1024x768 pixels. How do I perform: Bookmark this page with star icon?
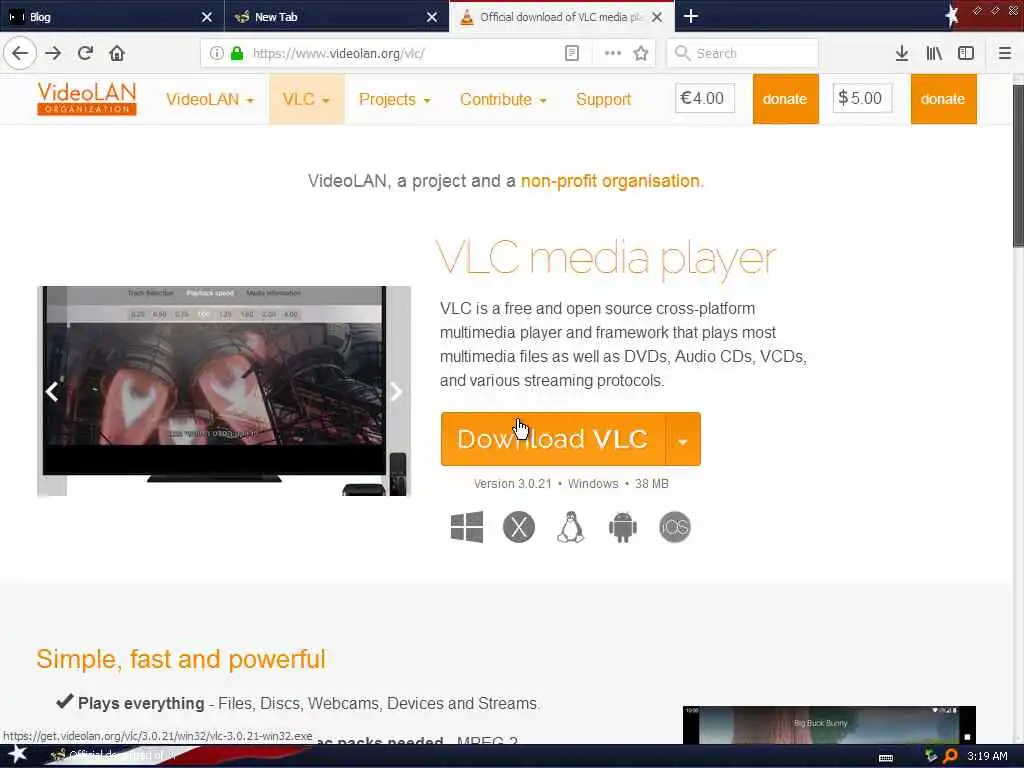click(641, 54)
